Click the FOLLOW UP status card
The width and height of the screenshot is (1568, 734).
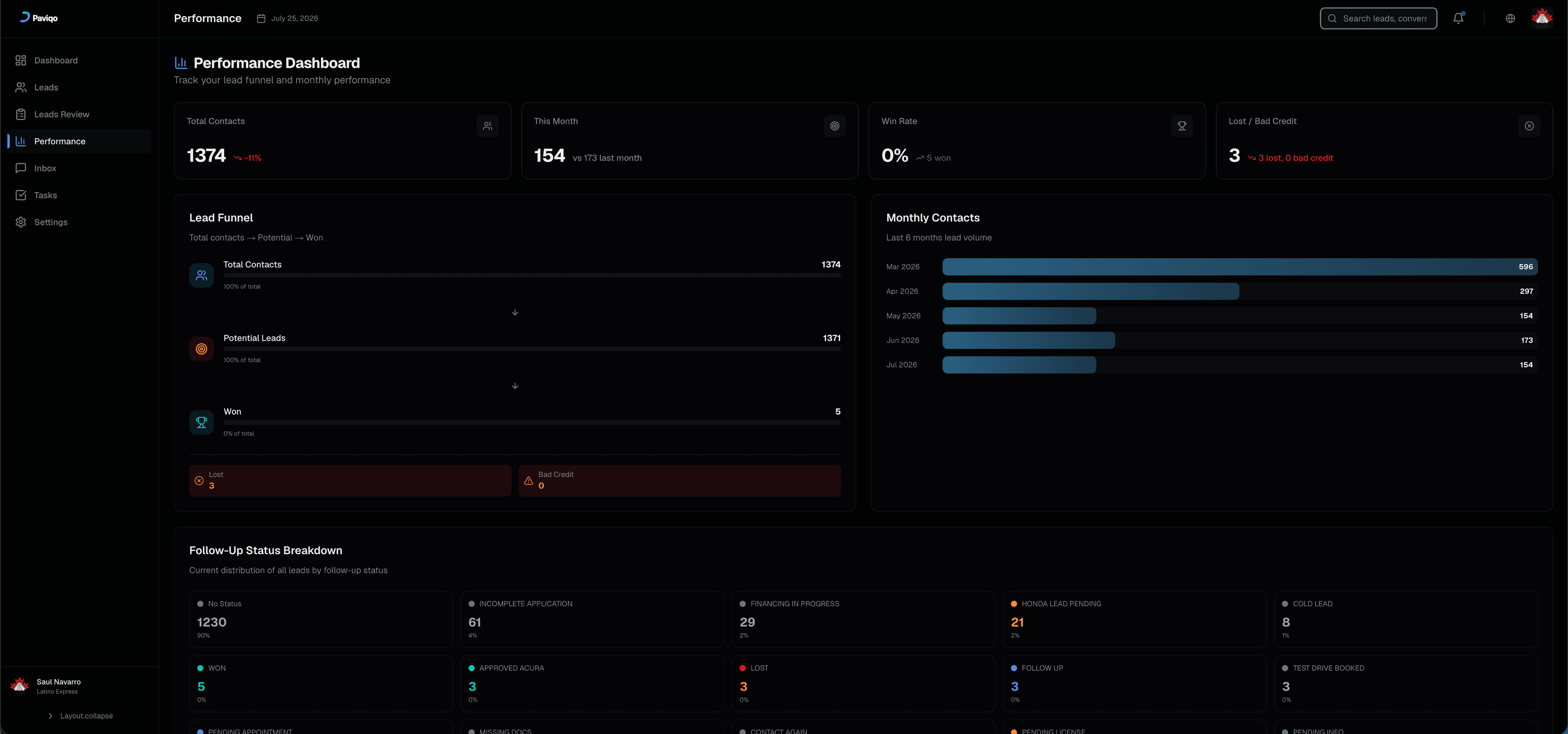pos(1135,683)
